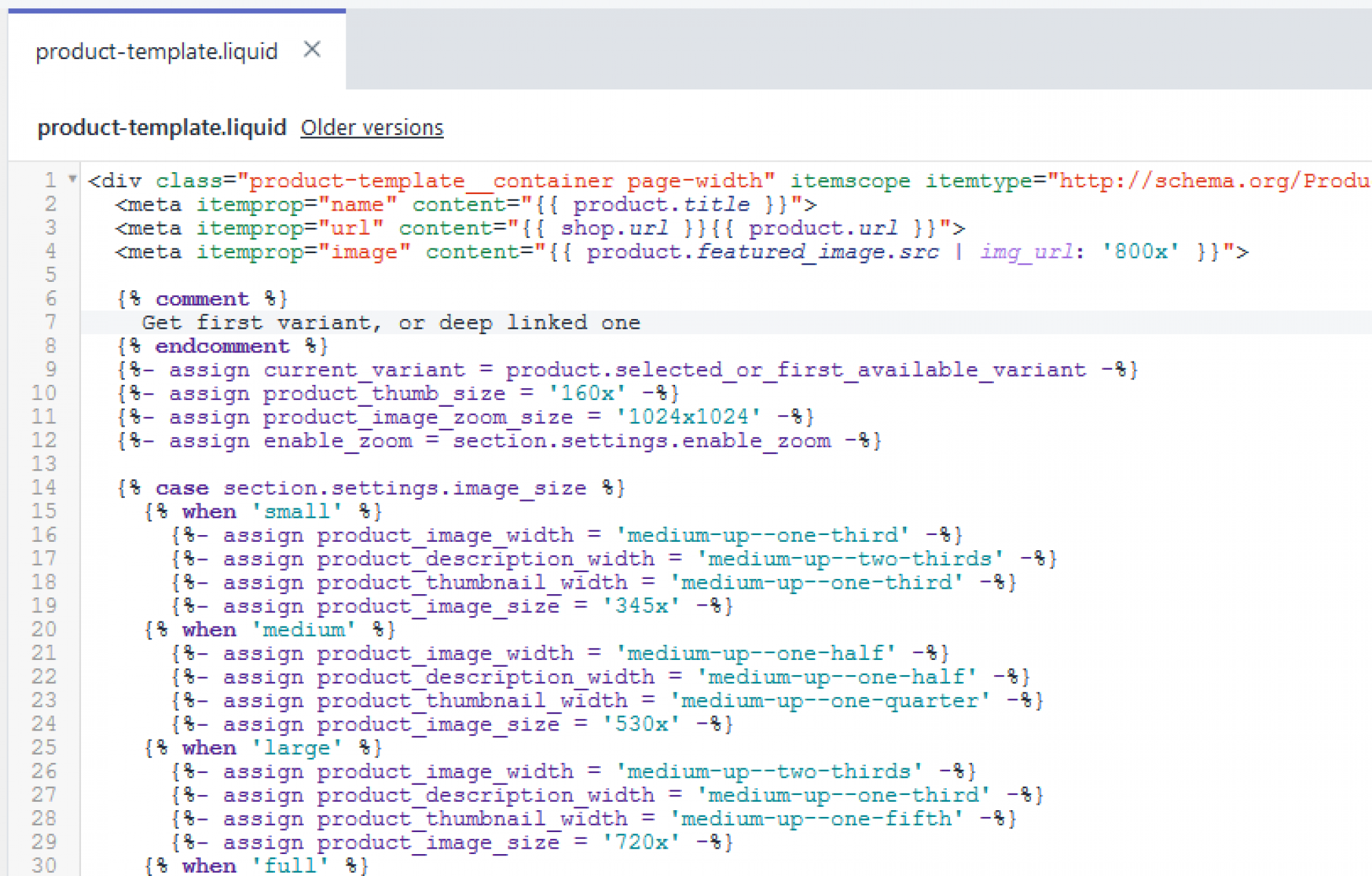Click the when 'large' line
1372x876 pixels.
click(263, 748)
